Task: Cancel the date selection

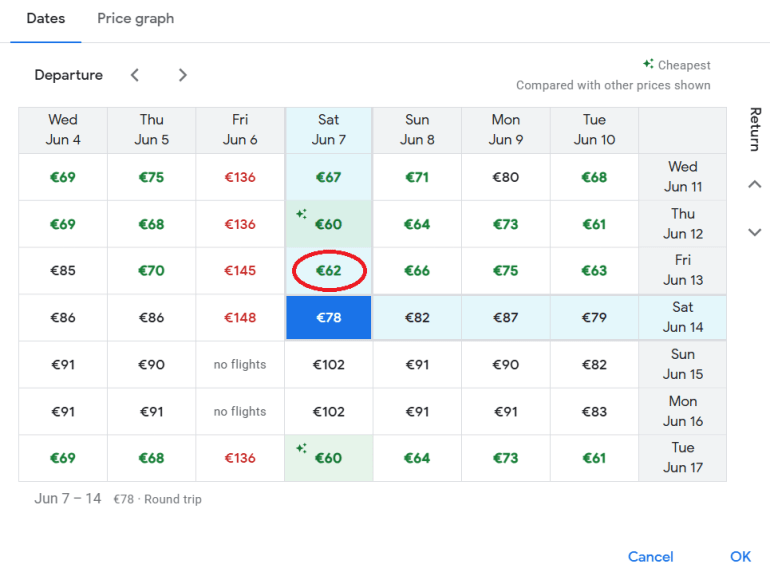Action: click(650, 556)
